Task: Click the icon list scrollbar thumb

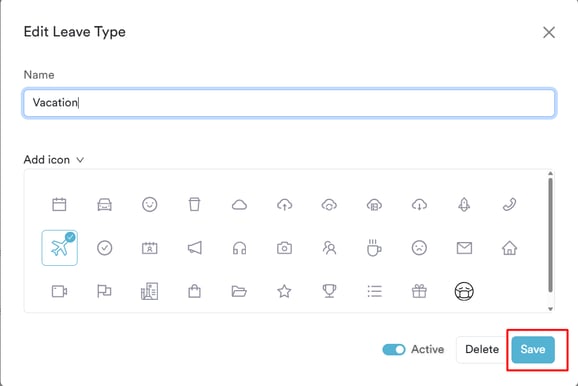Action: 550,235
